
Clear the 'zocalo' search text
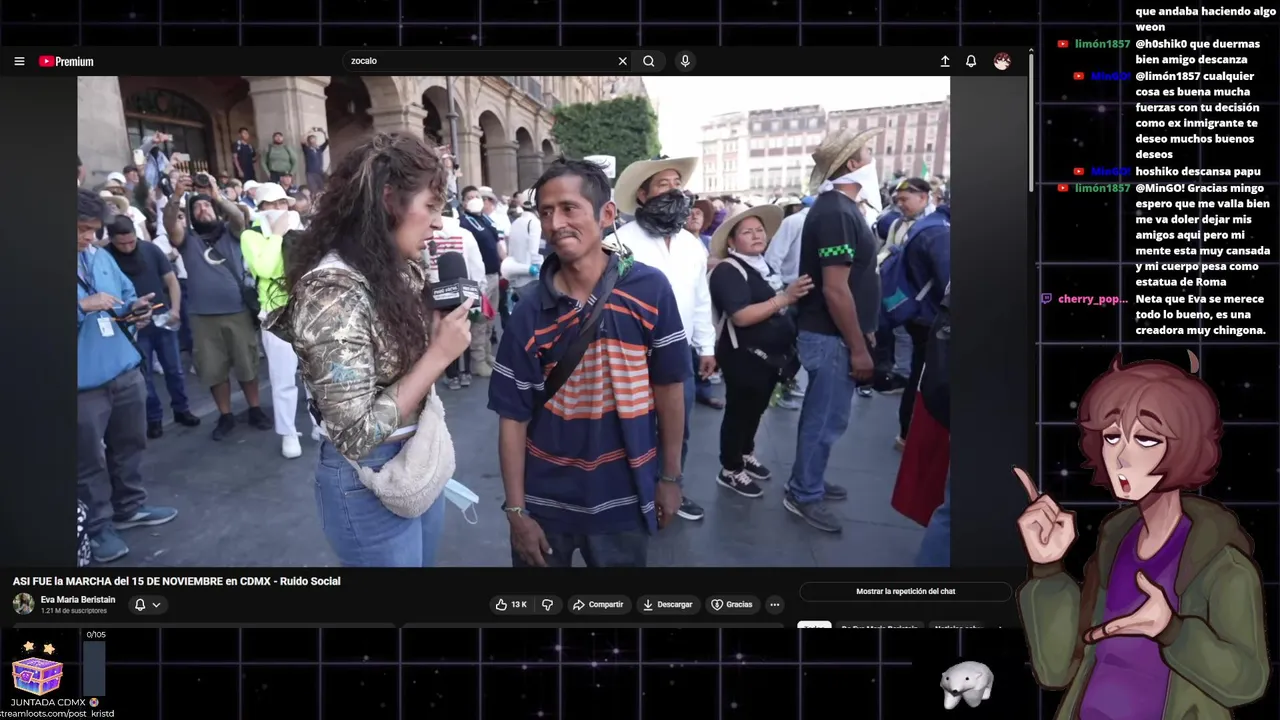[x=622, y=61]
